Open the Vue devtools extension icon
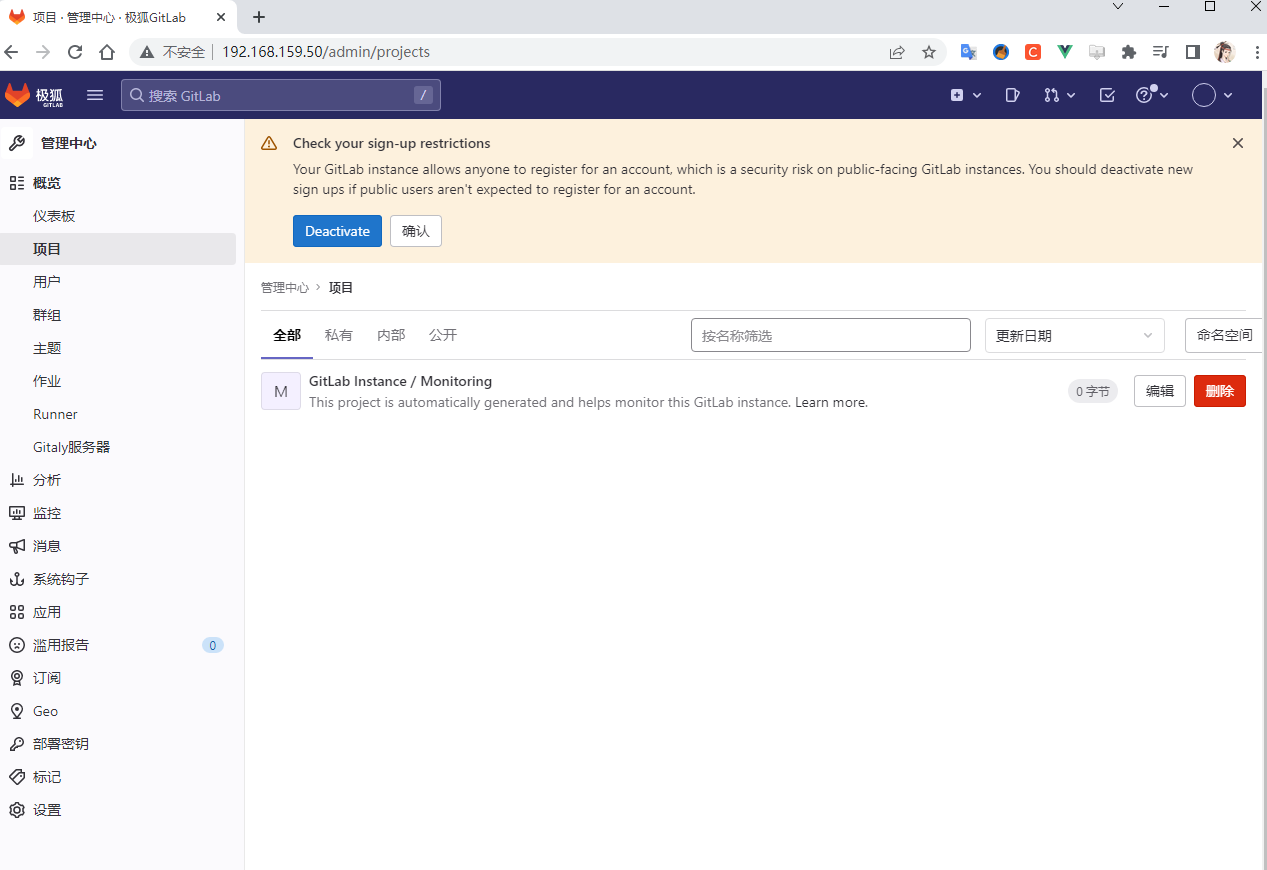The image size is (1267, 870). (1065, 52)
